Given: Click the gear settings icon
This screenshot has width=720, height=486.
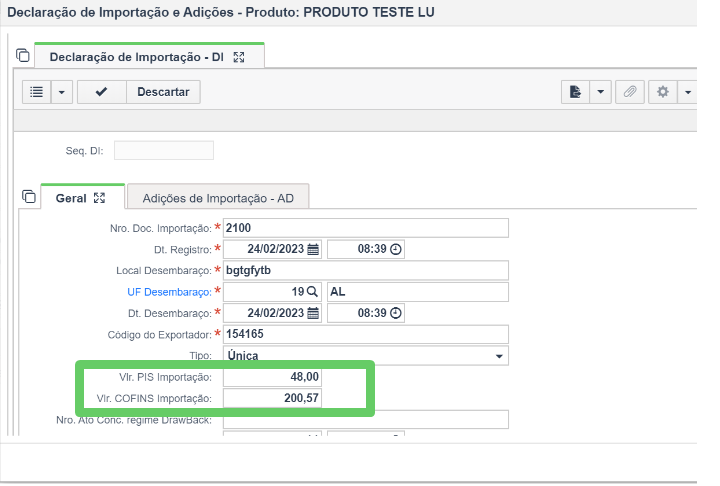Looking at the screenshot, I should (x=663, y=92).
